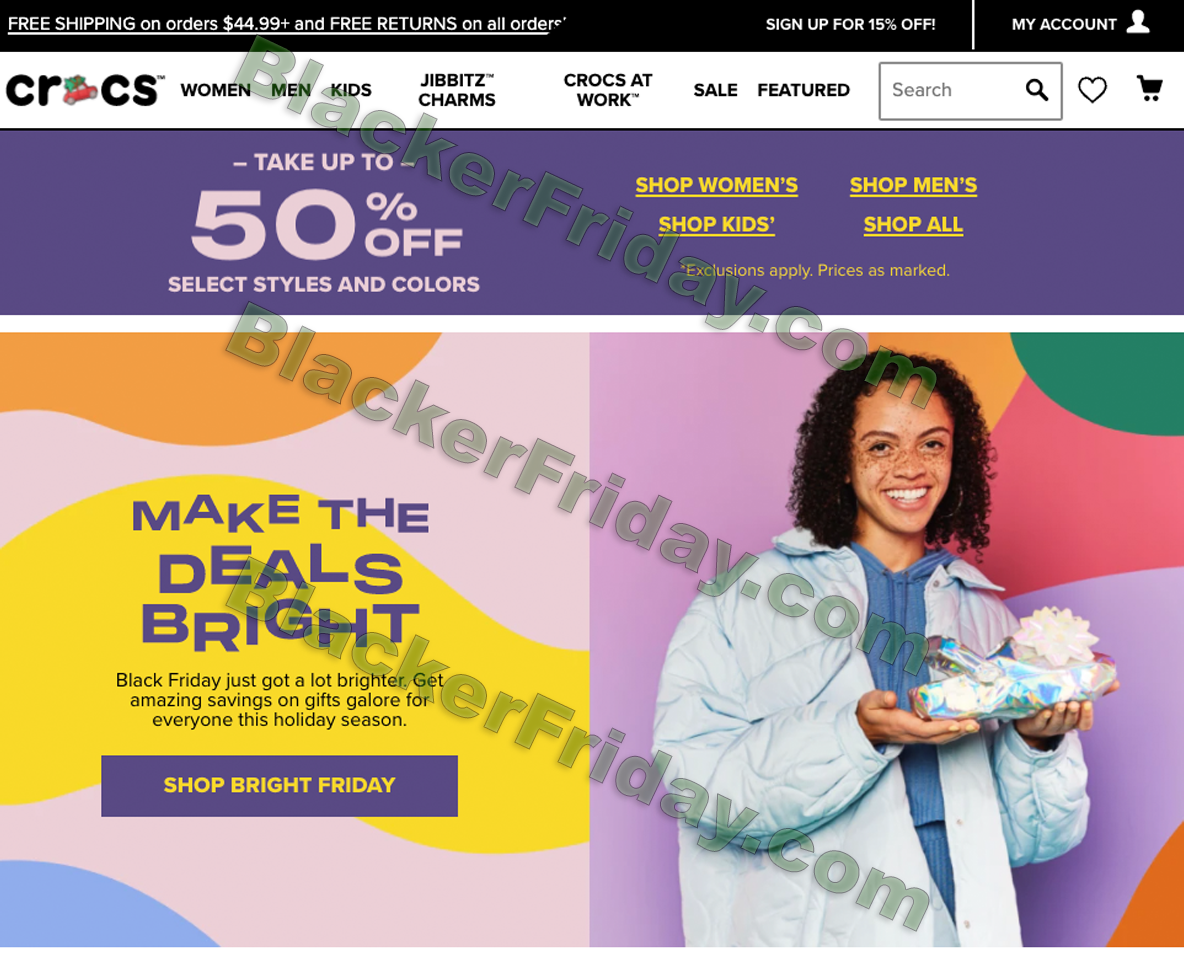Open the Kids menu

pyautogui.click(x=351, y=90)
